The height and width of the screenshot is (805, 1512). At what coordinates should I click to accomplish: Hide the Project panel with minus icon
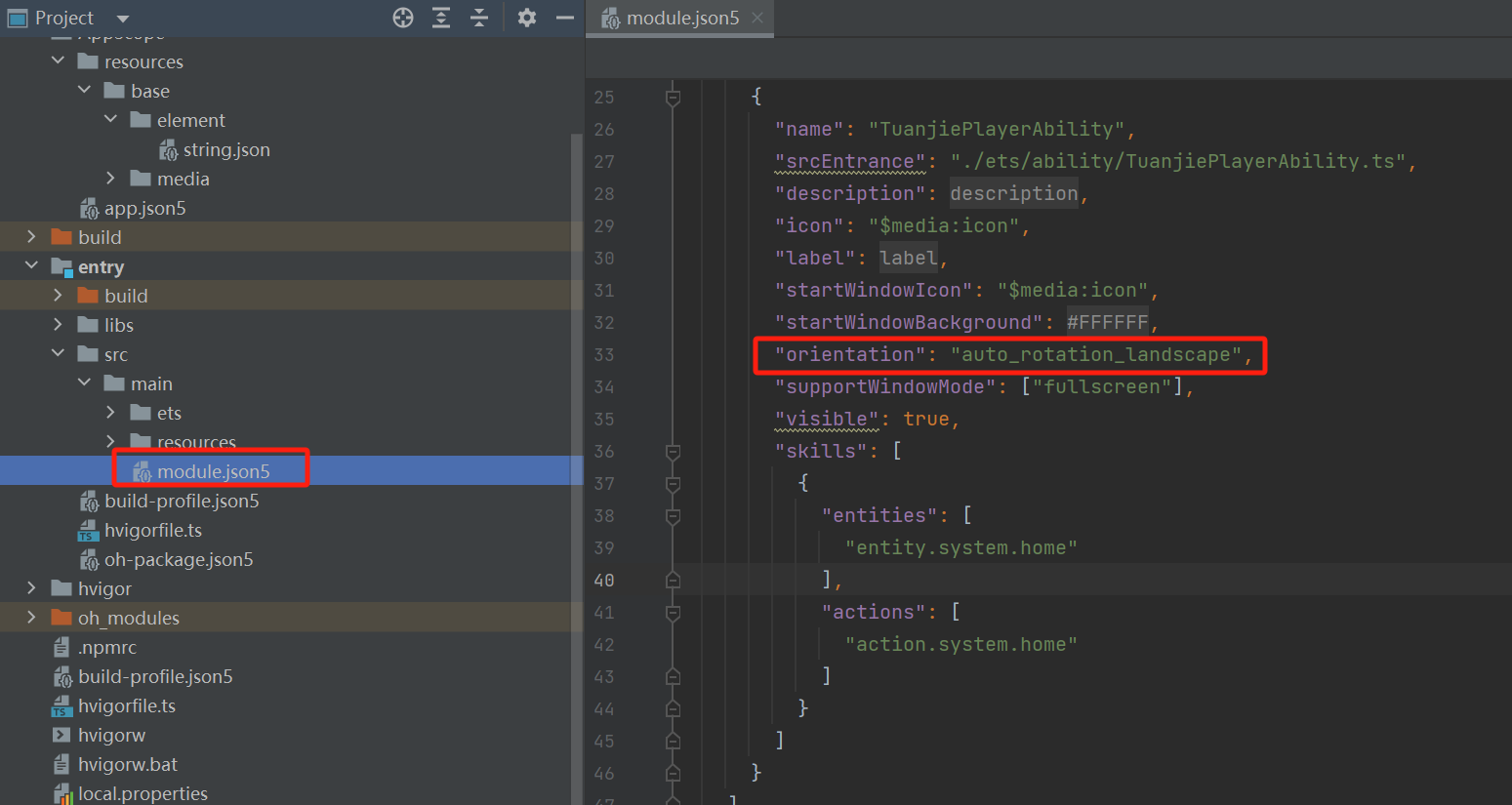click(564, 18)
